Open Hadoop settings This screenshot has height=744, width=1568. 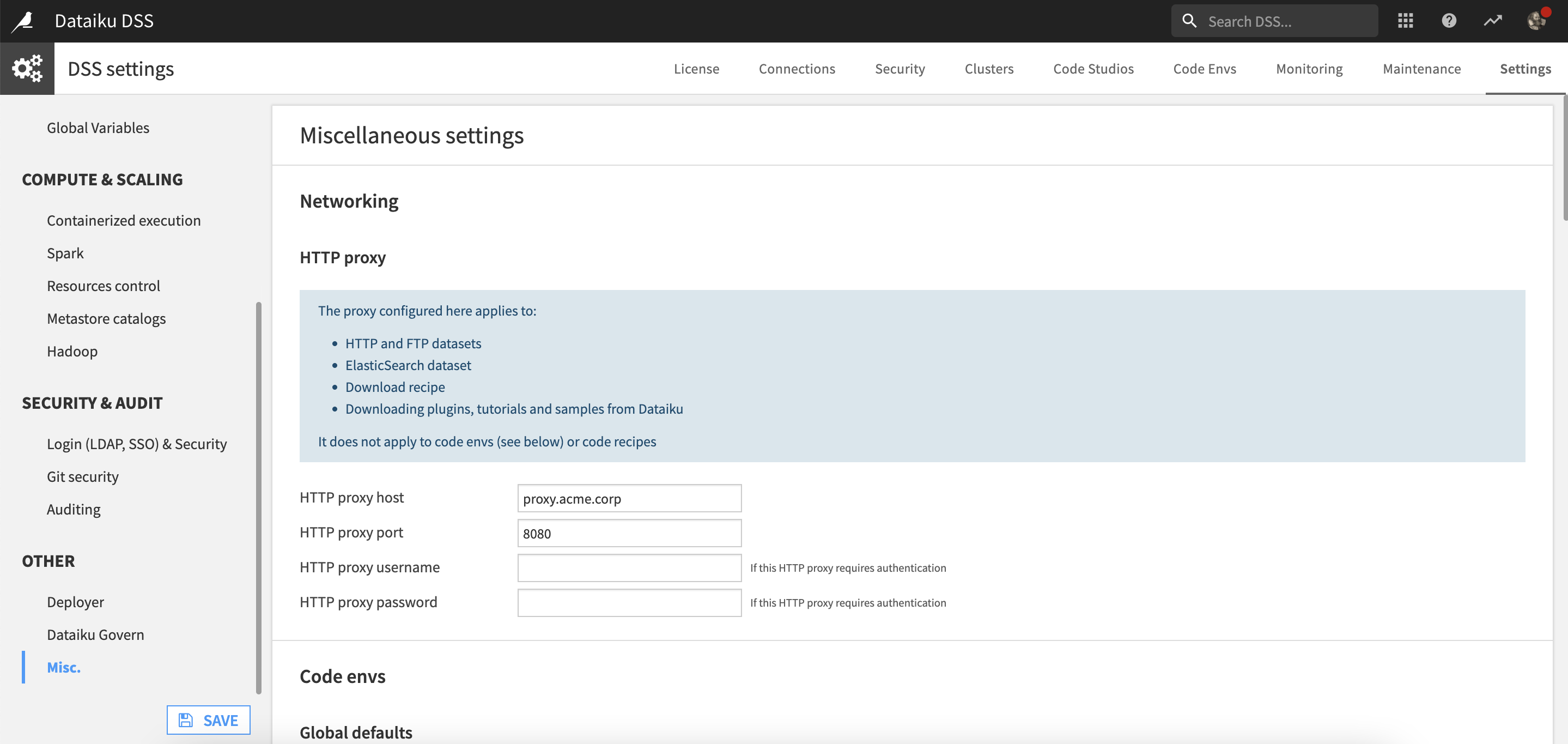tap(72, 352)
